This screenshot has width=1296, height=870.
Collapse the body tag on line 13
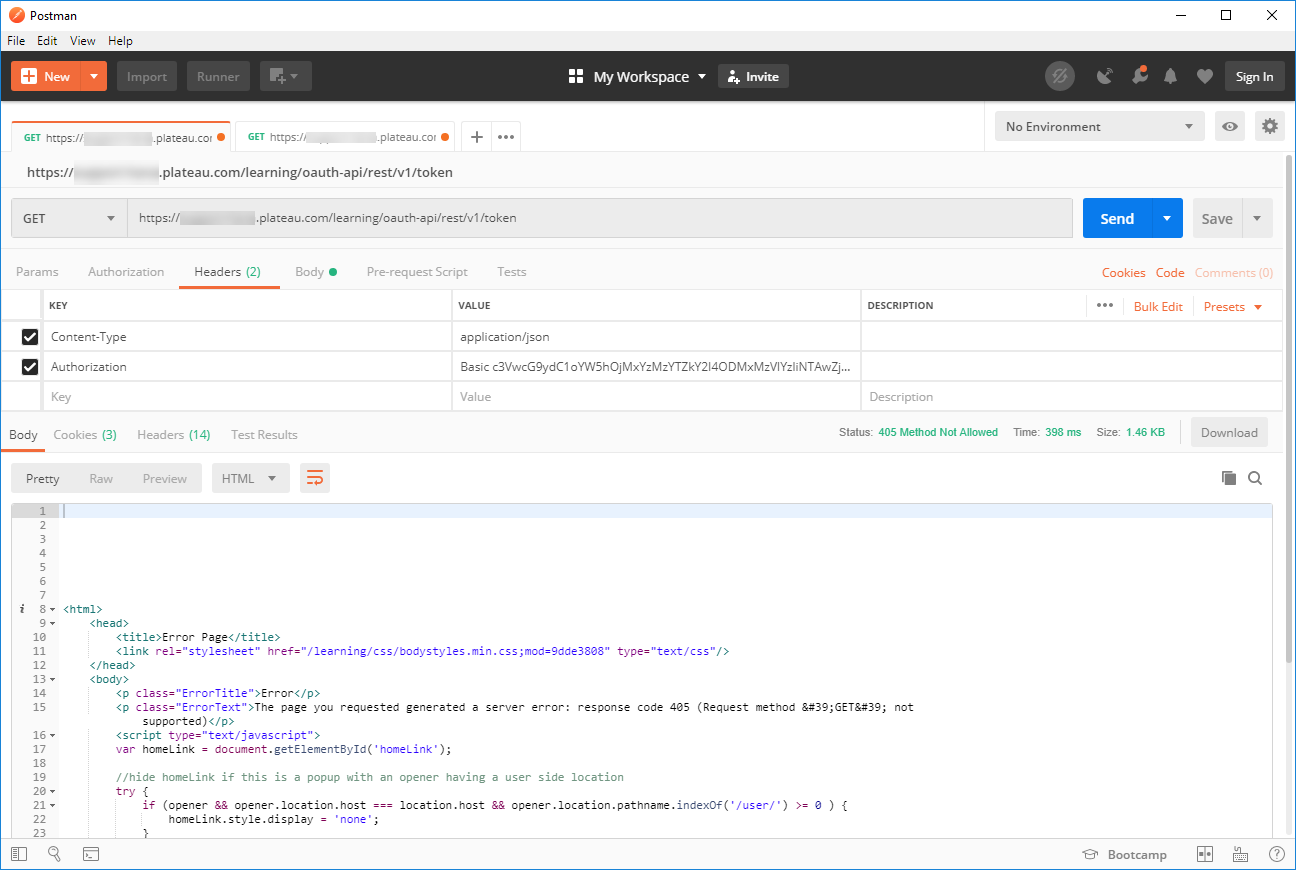click(x=52, y=679)
